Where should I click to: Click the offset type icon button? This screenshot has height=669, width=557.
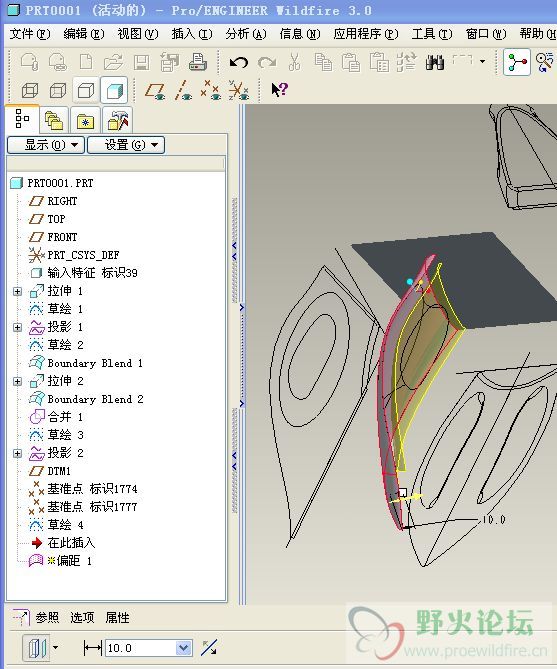tap(36, 648)
